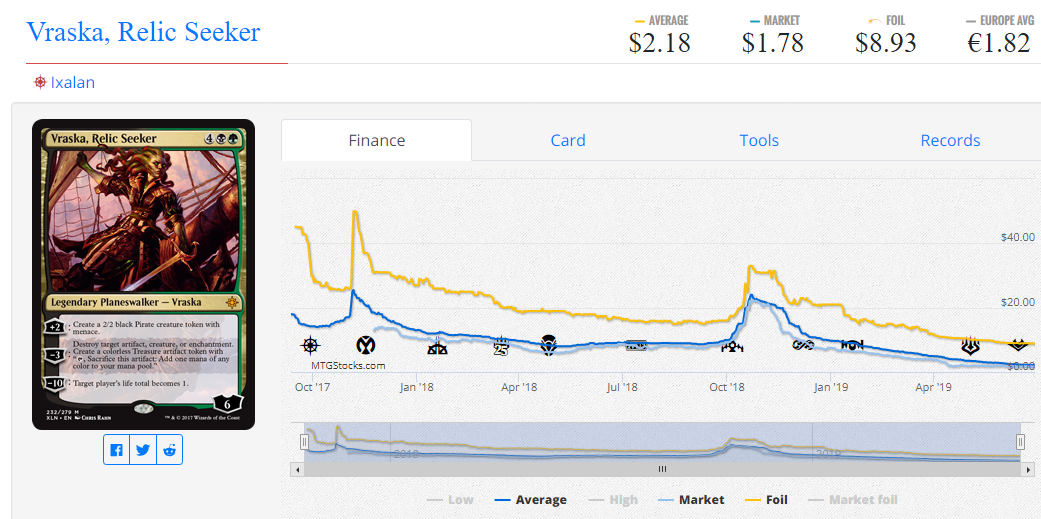The image size is (1041, 519).
Task: Click the $8.93 foil price value
Action: point(886,43)
